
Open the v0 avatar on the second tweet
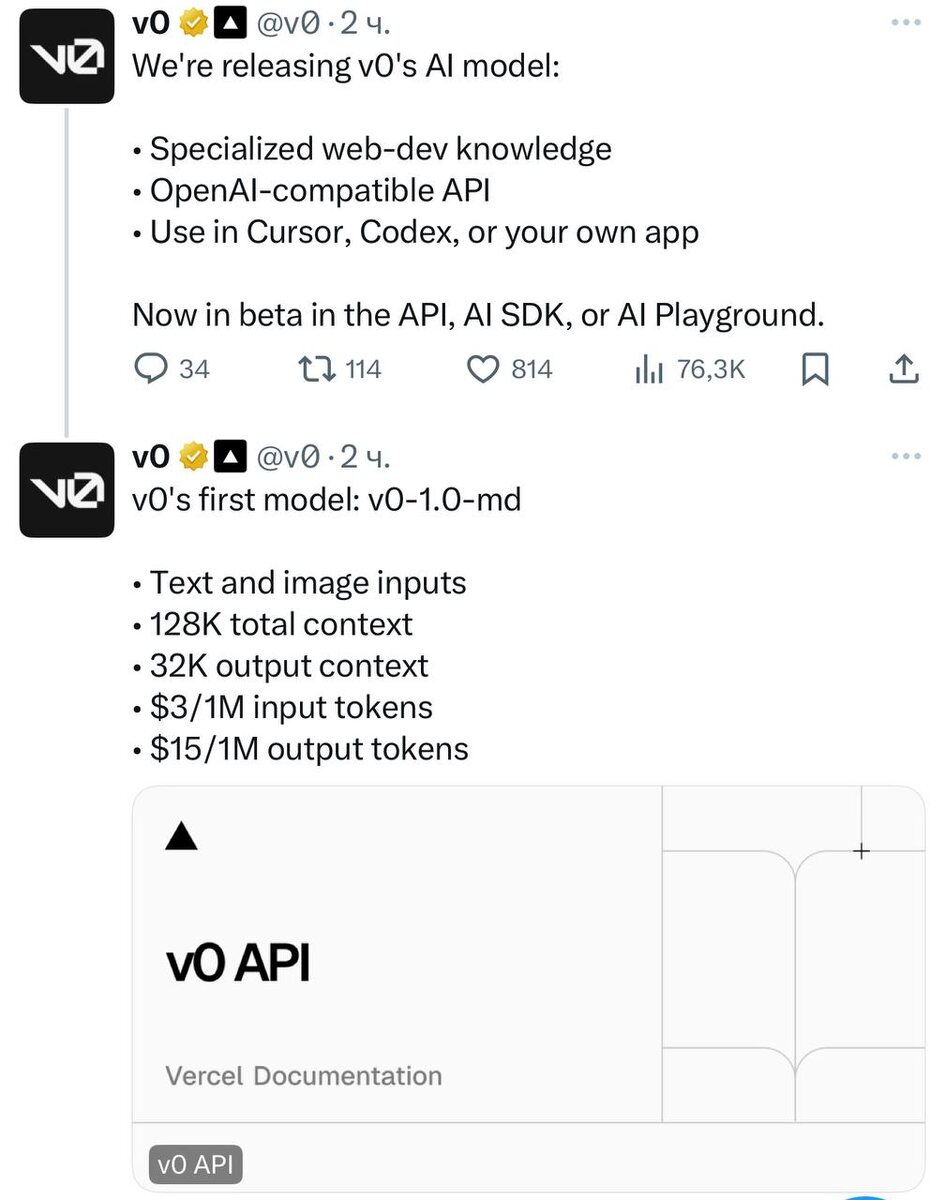click(67, 490)
